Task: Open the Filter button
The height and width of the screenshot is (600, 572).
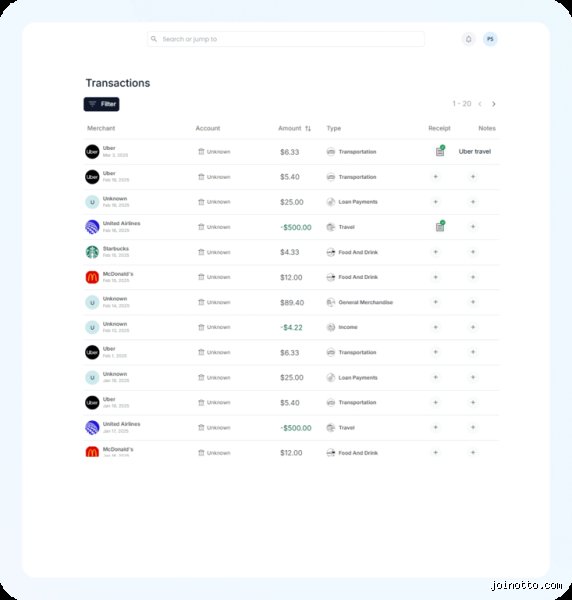Action: [101, 104]
